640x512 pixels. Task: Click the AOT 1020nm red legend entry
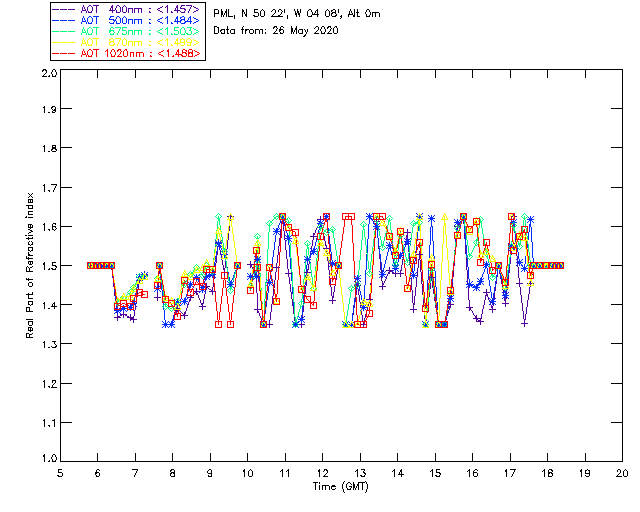click(x=127, y=53)
